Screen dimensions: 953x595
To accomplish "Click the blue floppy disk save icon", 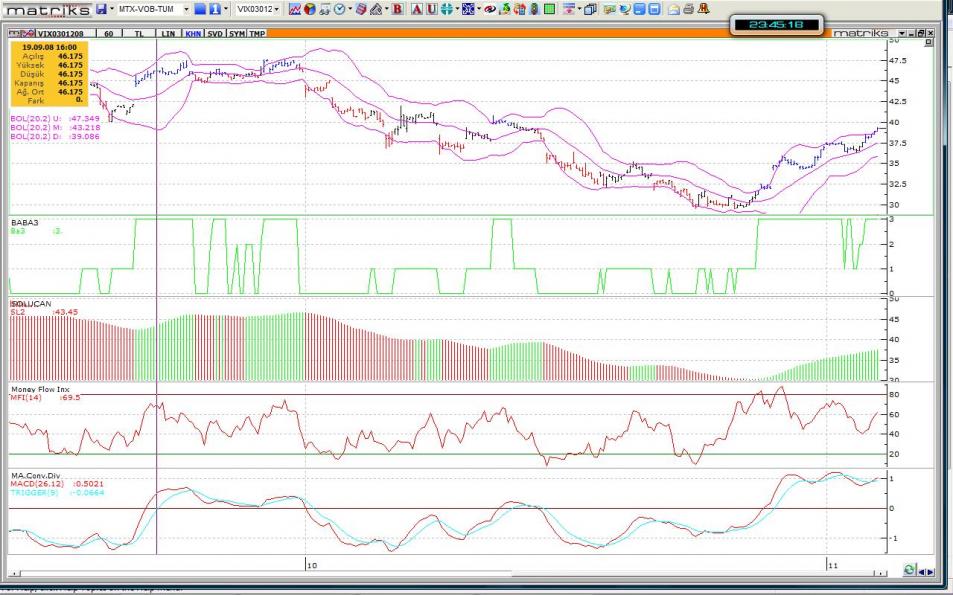I will (102, 9).
